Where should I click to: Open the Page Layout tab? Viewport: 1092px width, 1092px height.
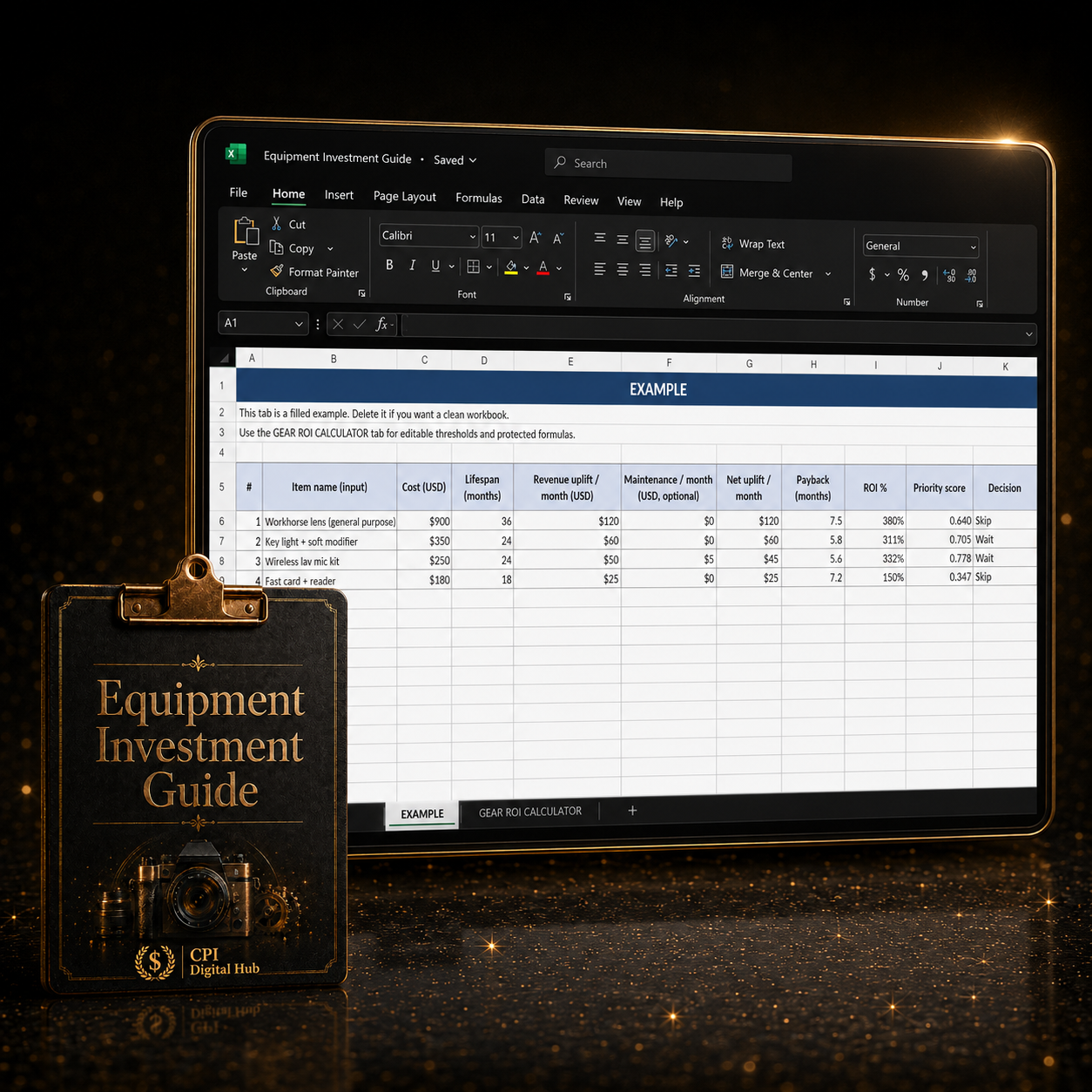coord(405,196)
